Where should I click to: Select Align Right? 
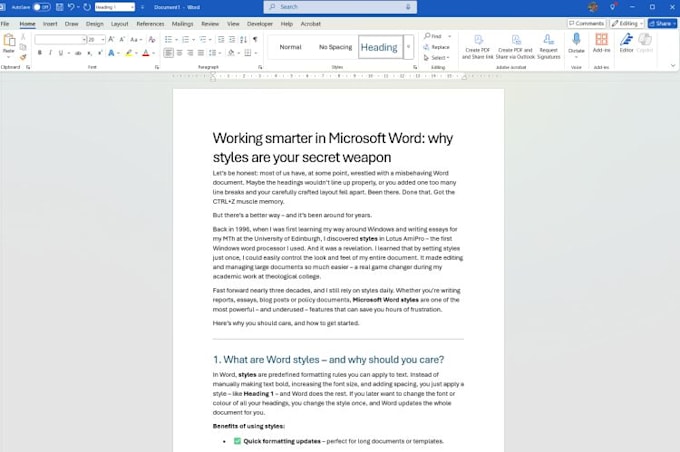point(190,53)
